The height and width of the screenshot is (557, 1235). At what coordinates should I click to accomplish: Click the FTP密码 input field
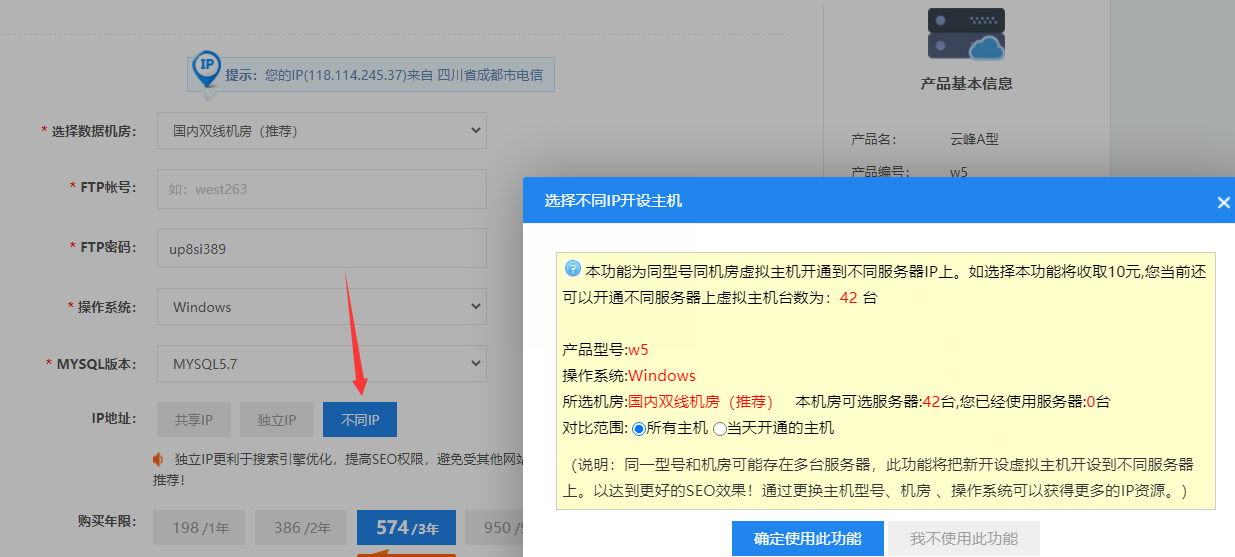coord(321,248)
